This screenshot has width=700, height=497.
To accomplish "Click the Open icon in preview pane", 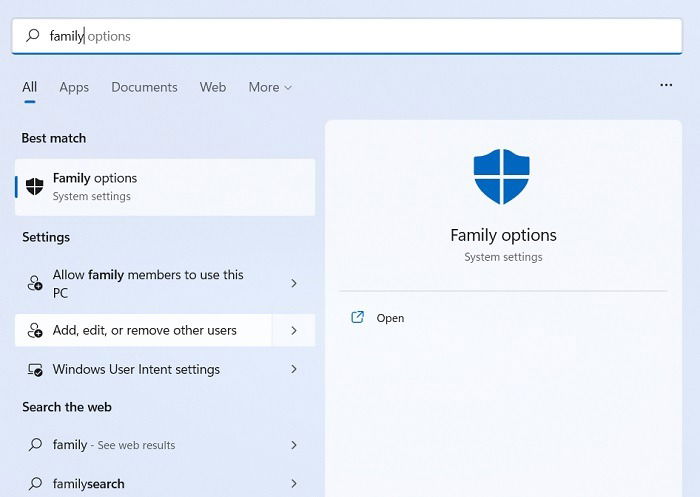I will pyautogui.click(x=357, y=318).
